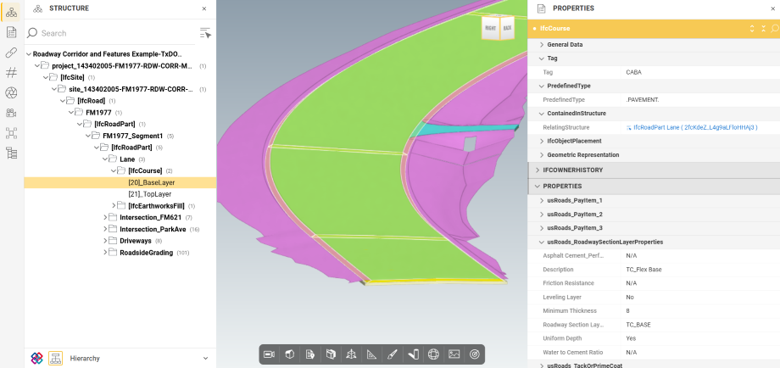Click the view cube RIGHT face
This screenshot has width=780, height=368.
click(x=489, y=29)
